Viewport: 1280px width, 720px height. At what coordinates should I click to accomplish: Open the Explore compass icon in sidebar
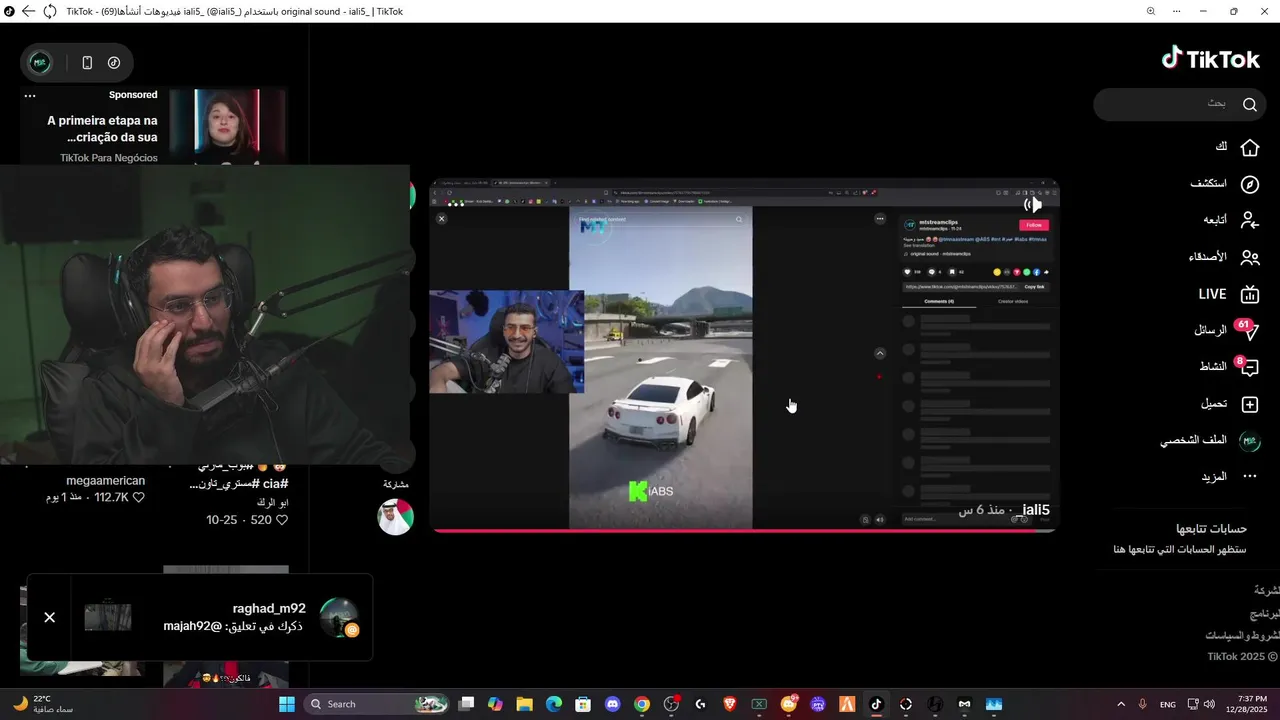click(x=1249, y=184)
